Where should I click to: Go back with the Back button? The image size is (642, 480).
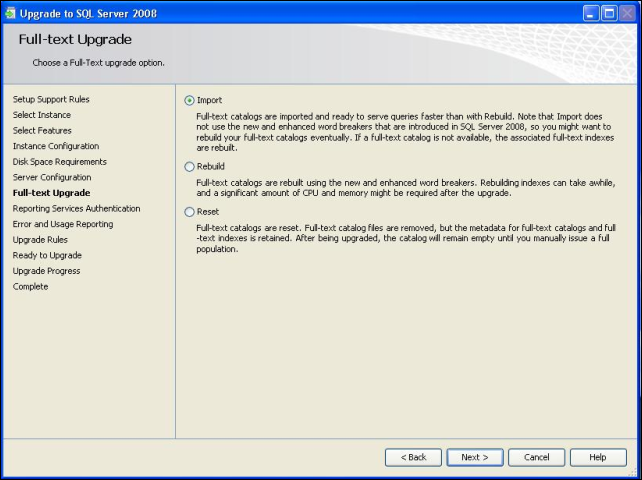tap(413, 457)
